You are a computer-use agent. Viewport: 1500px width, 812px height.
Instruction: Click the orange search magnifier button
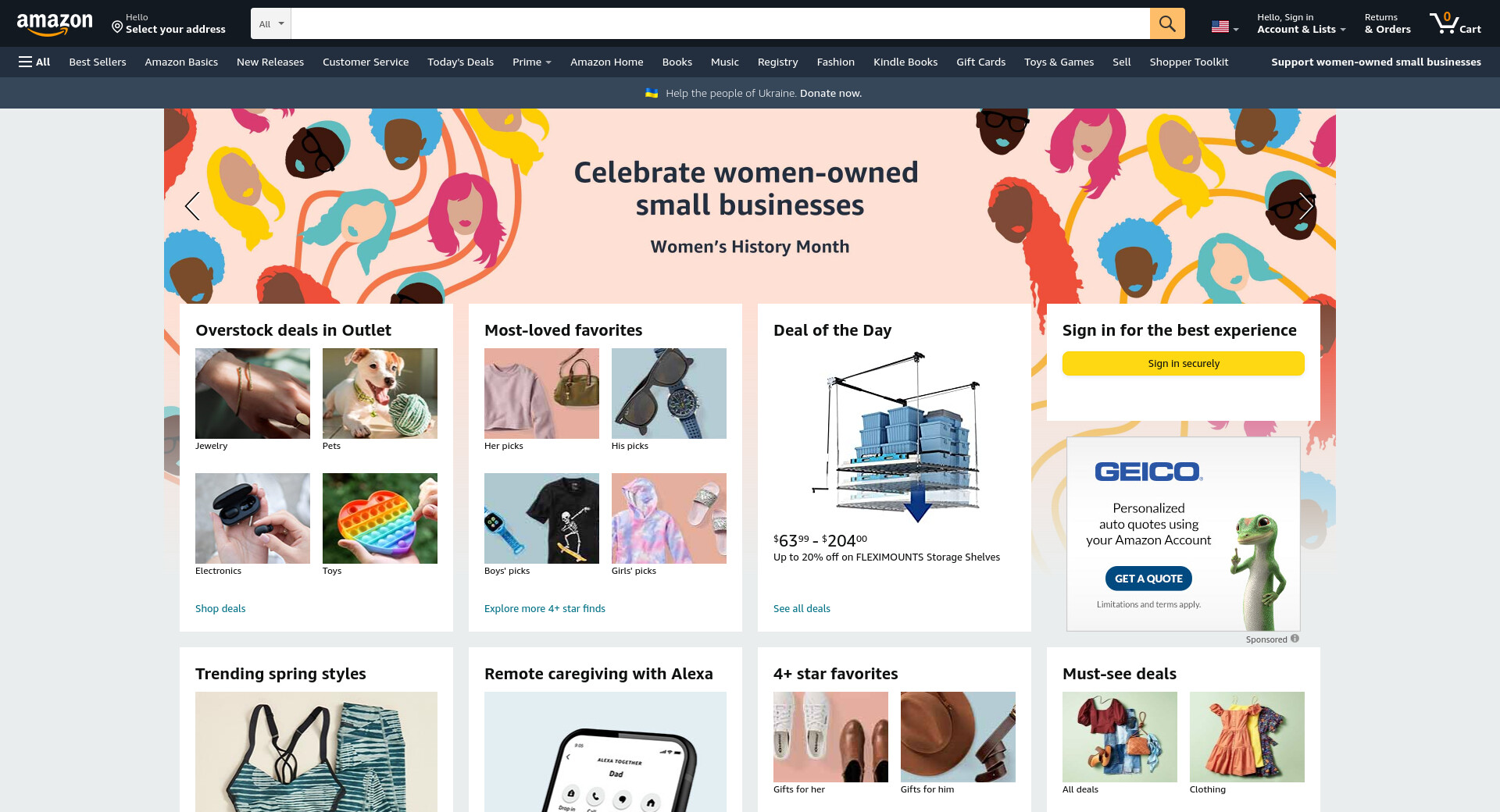coord(1167,23)
